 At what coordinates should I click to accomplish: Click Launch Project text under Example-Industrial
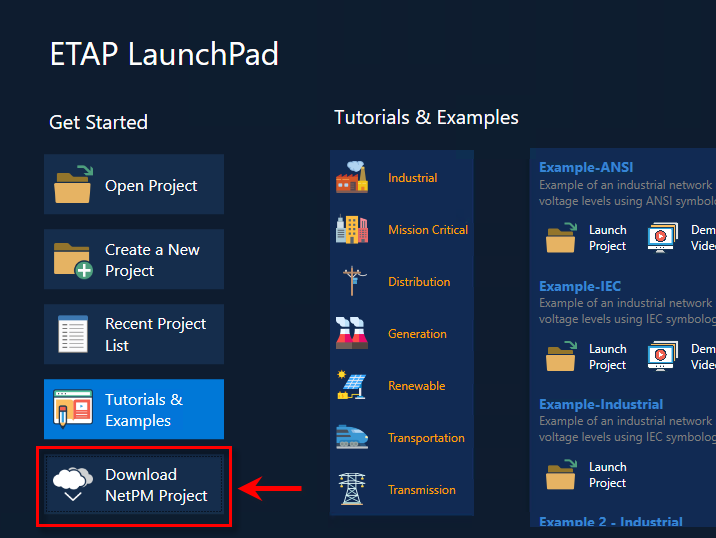(x=607, y=475)
